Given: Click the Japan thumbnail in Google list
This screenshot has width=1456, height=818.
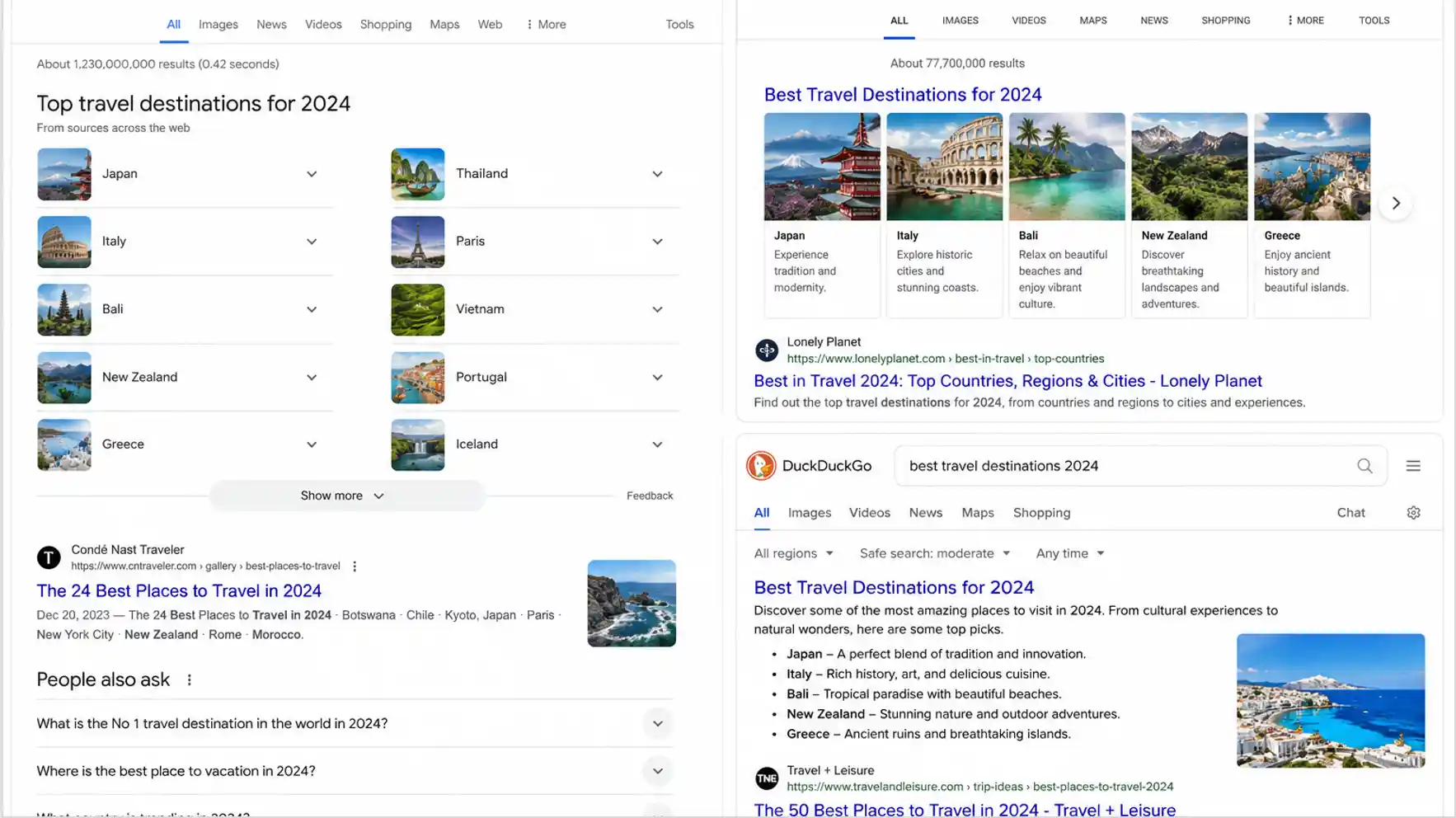Looking at the screenshot, I should [64, 174].
